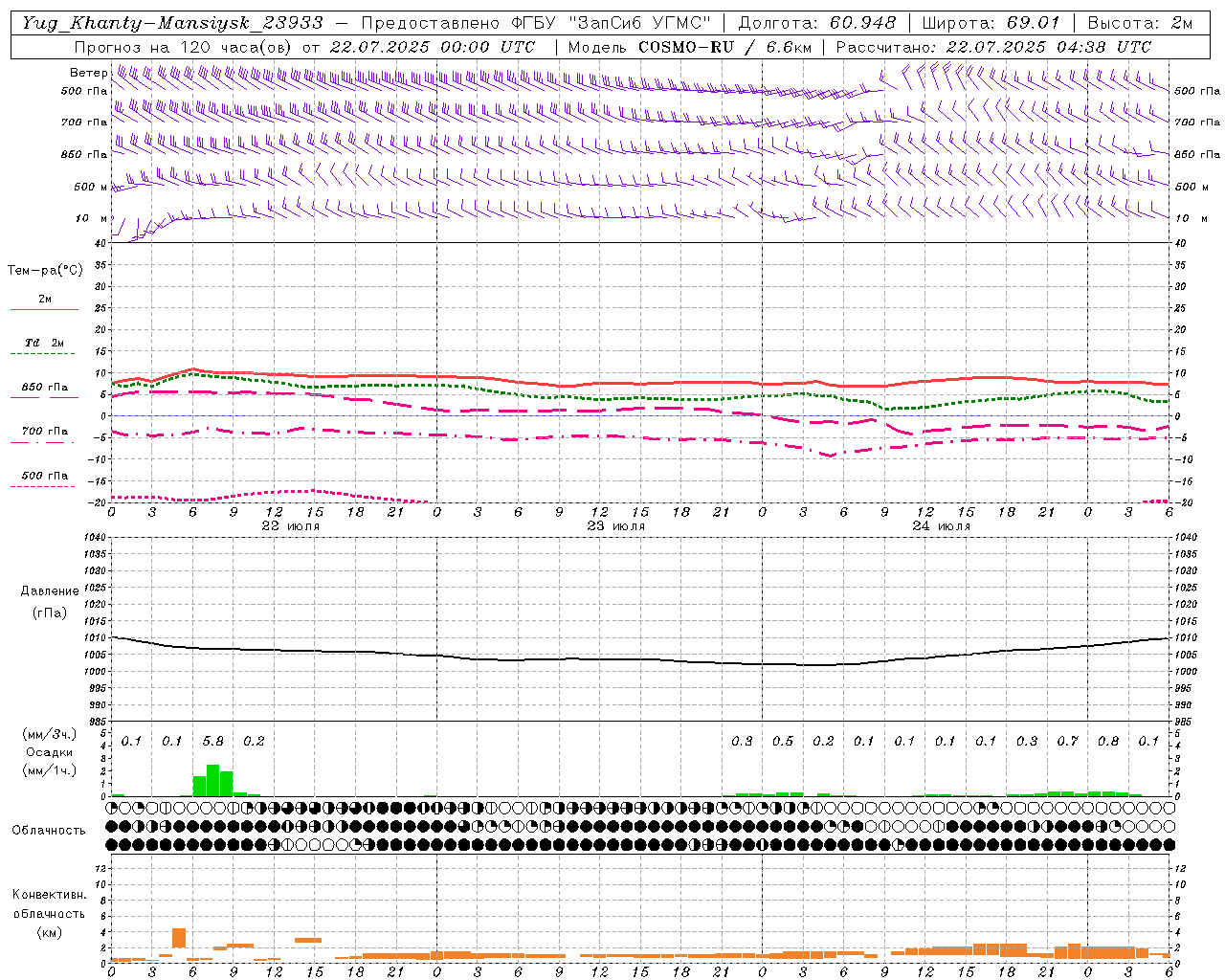
Task: Click 'Рассчитано: 22.07.2025 04:38 UTC' timestamp
Action: click(993, 47)
